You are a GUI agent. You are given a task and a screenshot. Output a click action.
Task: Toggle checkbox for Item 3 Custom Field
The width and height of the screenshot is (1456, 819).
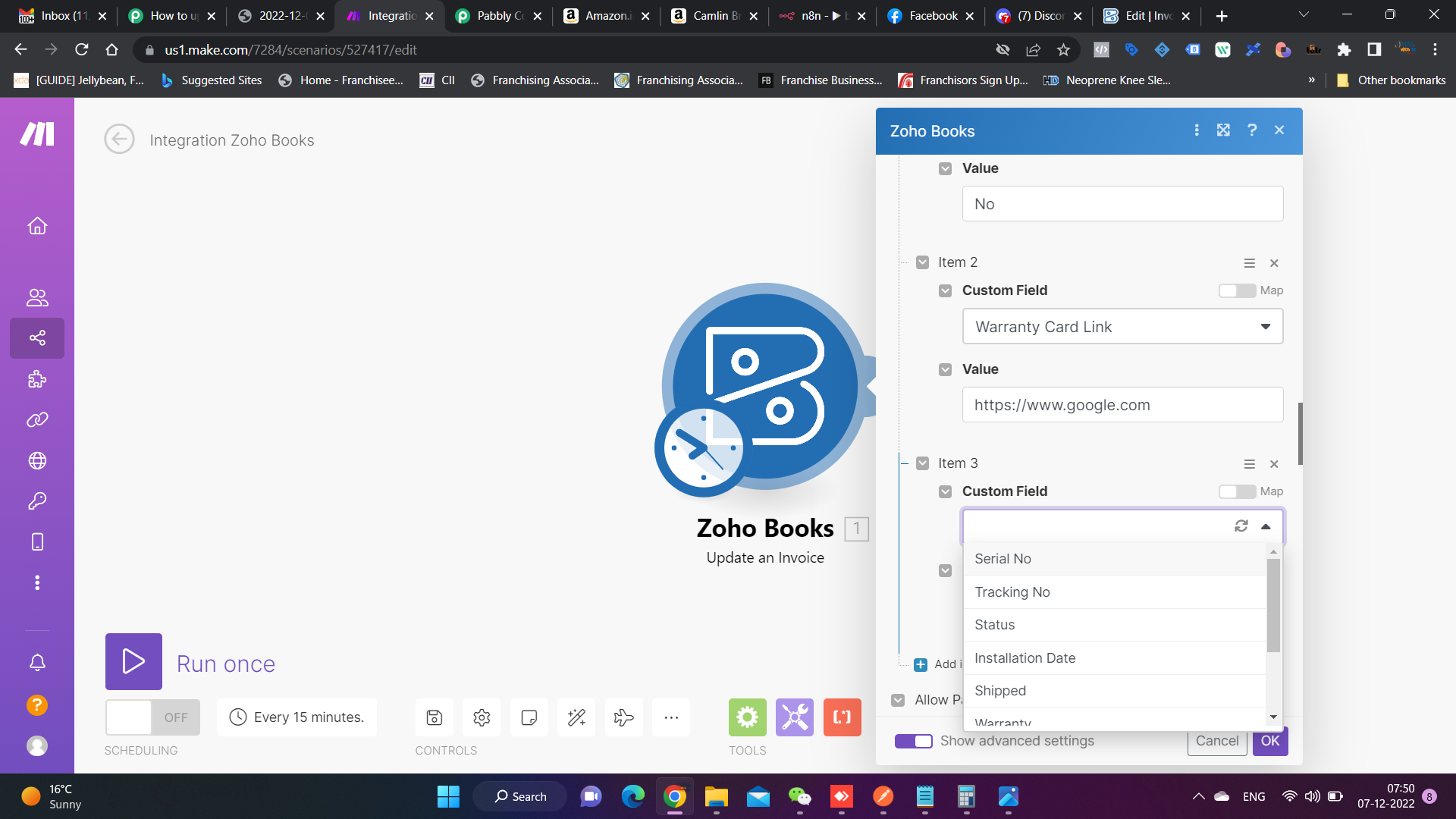coord(945,491)
